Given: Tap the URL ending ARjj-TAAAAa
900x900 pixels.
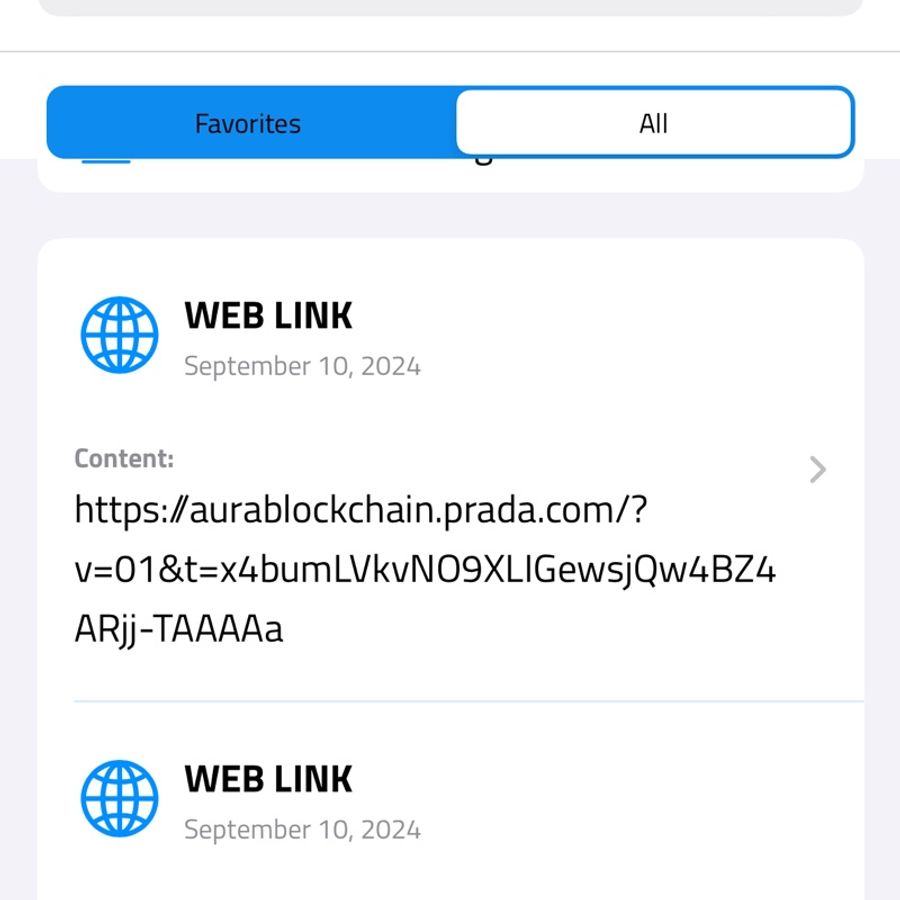Looking at the screenshot, I should coord(179,630).
